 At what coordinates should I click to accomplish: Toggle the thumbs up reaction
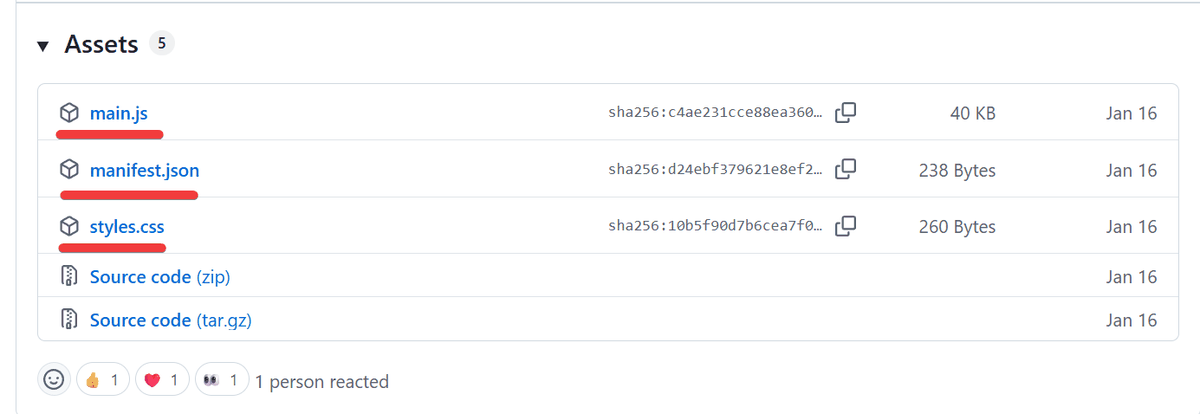pos(103,380)
